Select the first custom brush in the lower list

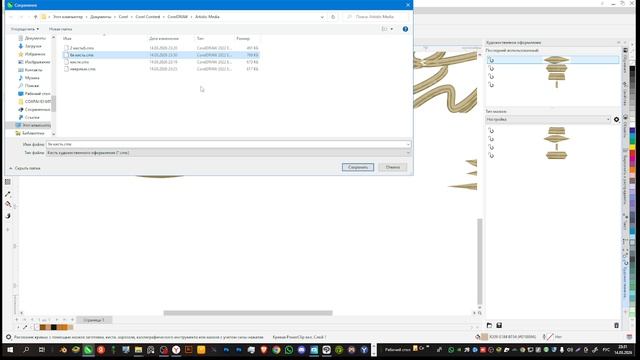tap(553, 131)
